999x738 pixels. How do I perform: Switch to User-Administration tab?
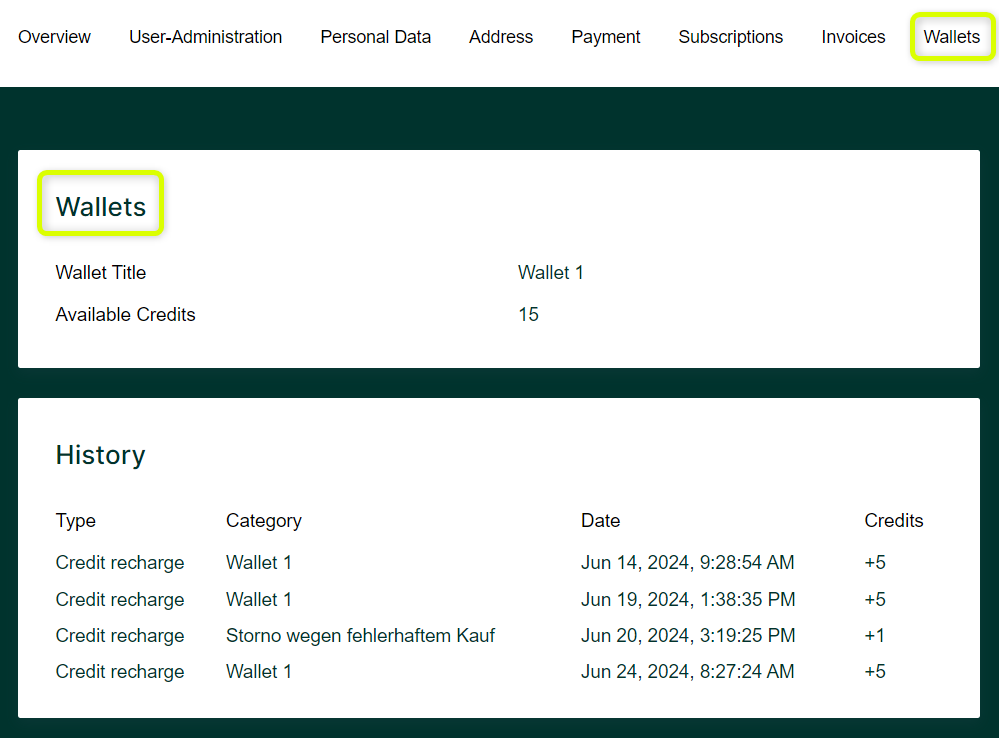(x=205, y=37)
